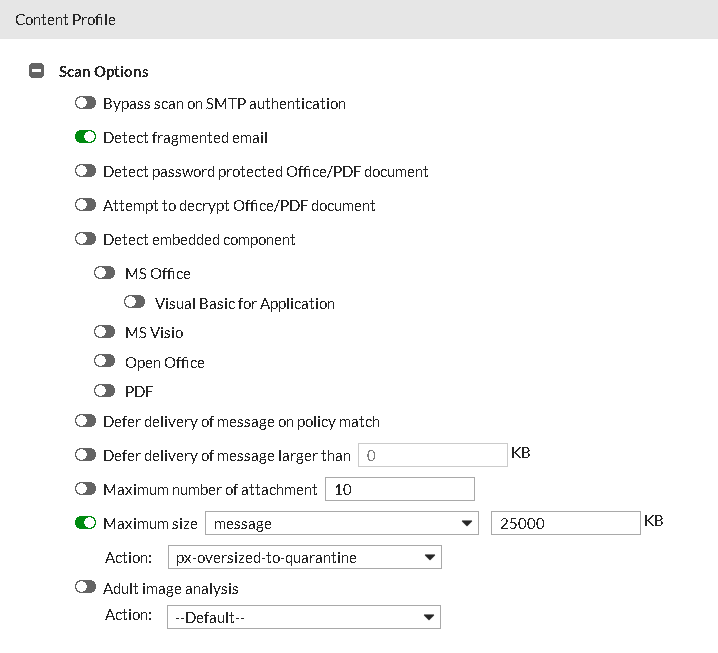Click the maximum size 25000 KB field
Image resolution: width=718 pixels, height=653 pixels.
565,523
